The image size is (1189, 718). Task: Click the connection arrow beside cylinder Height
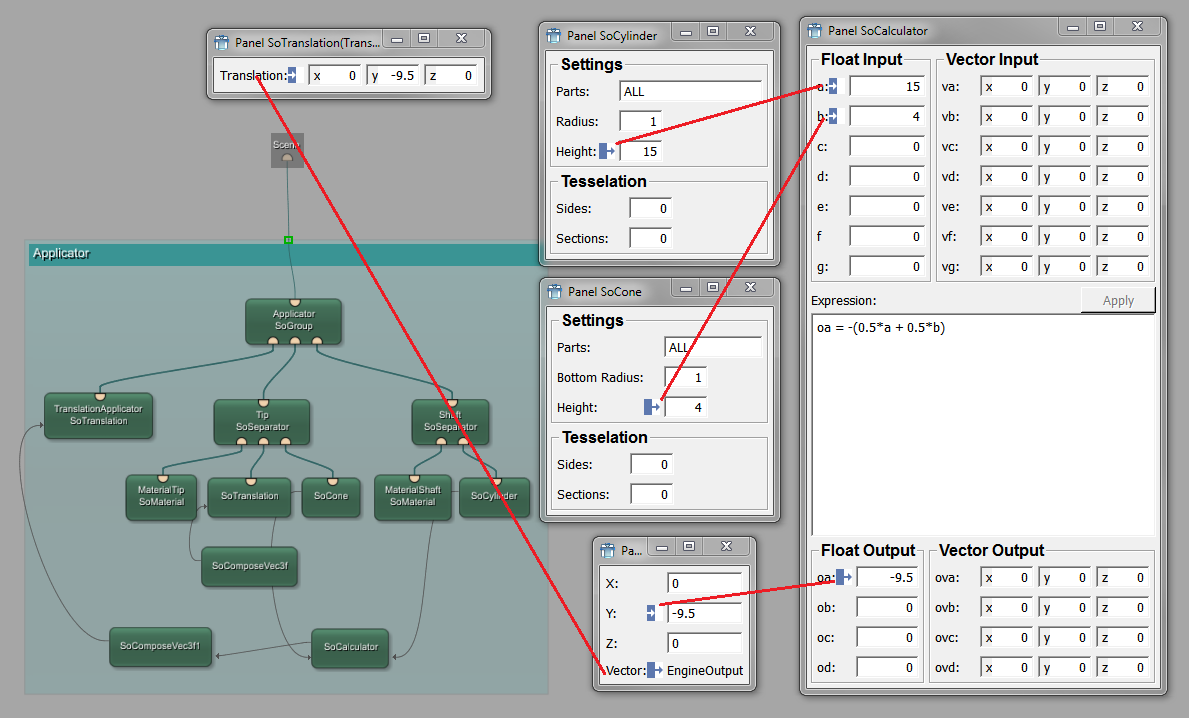point(607,152)
